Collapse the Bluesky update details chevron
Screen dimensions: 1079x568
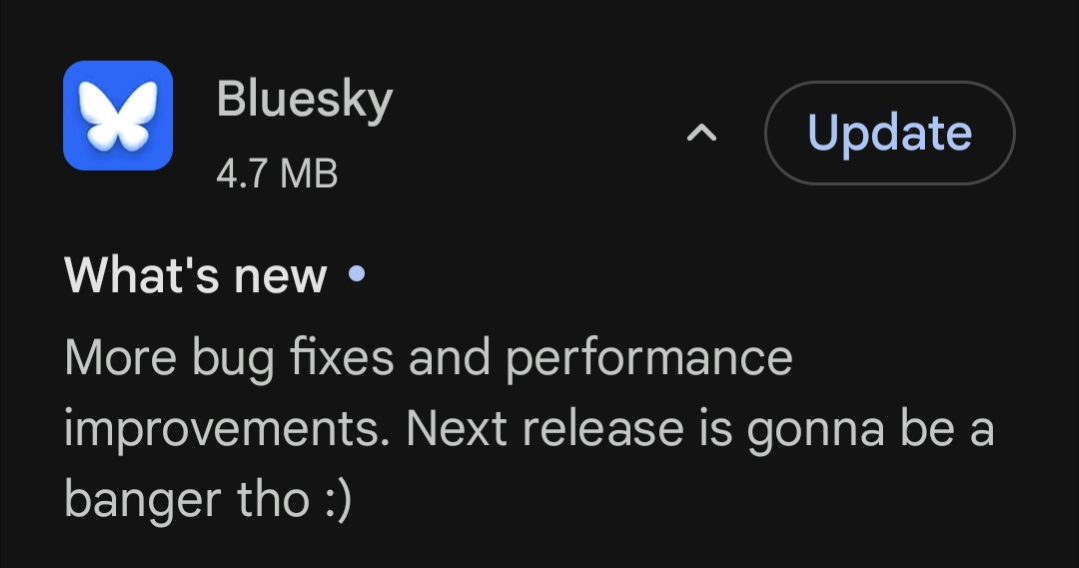click(x=703, y=133)
